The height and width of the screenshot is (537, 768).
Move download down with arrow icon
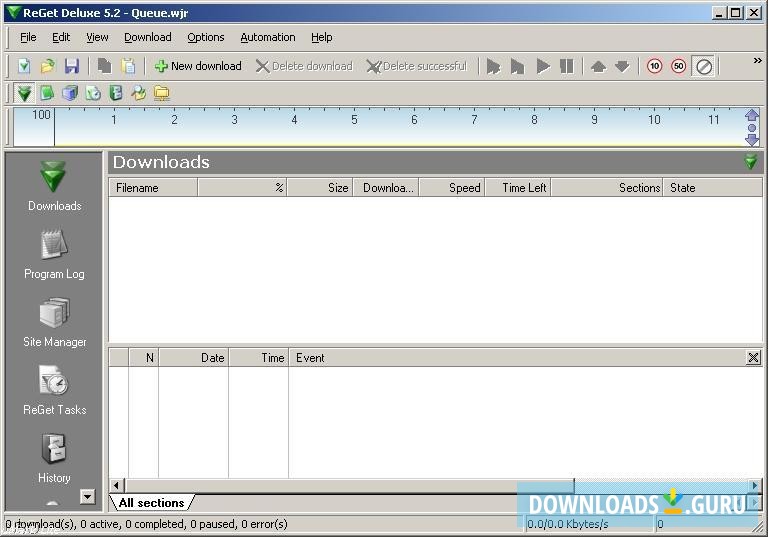click(x=622, y=66)
